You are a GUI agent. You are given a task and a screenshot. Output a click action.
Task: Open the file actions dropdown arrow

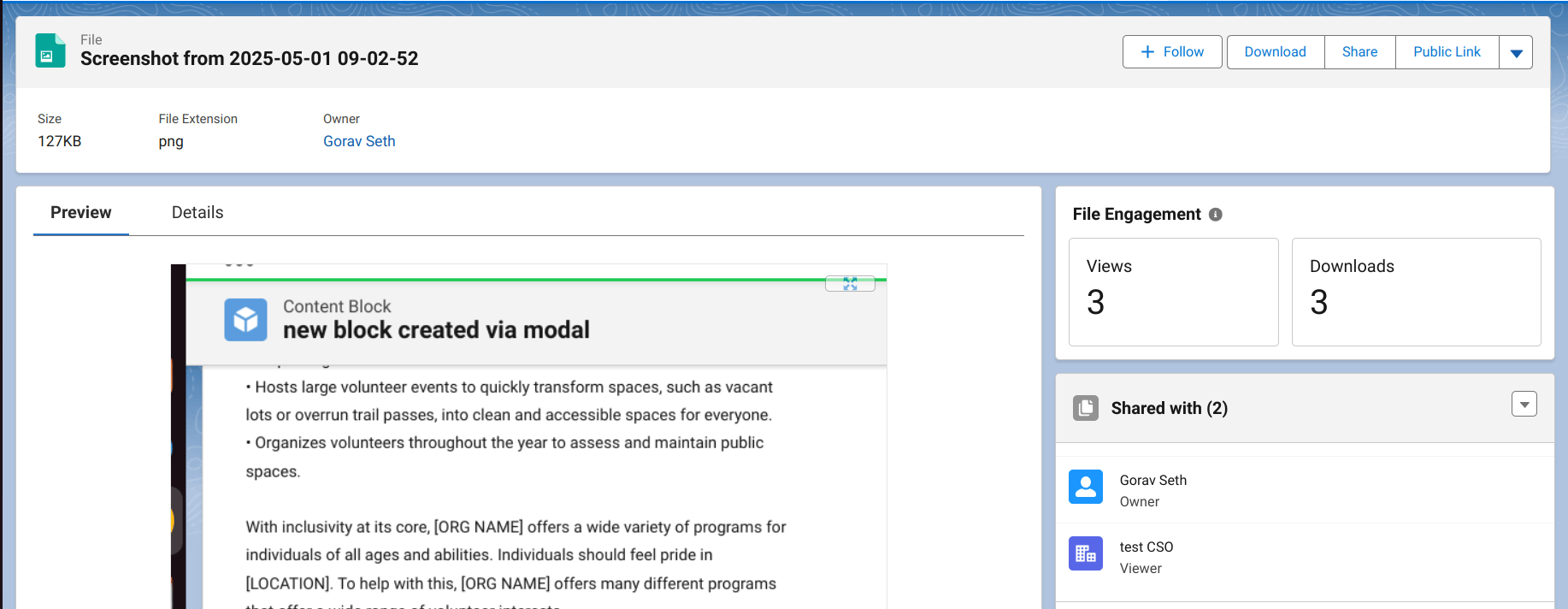[x=1516, y=52]
